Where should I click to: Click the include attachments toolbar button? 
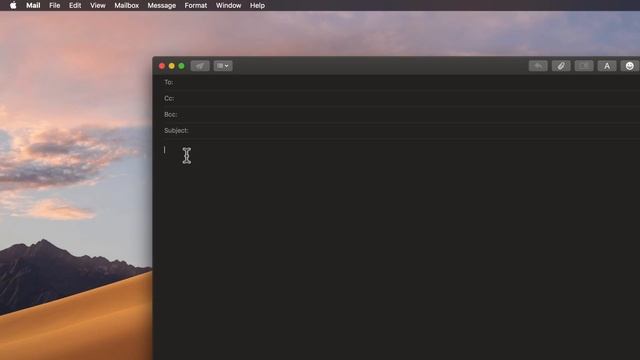(584, 66)
